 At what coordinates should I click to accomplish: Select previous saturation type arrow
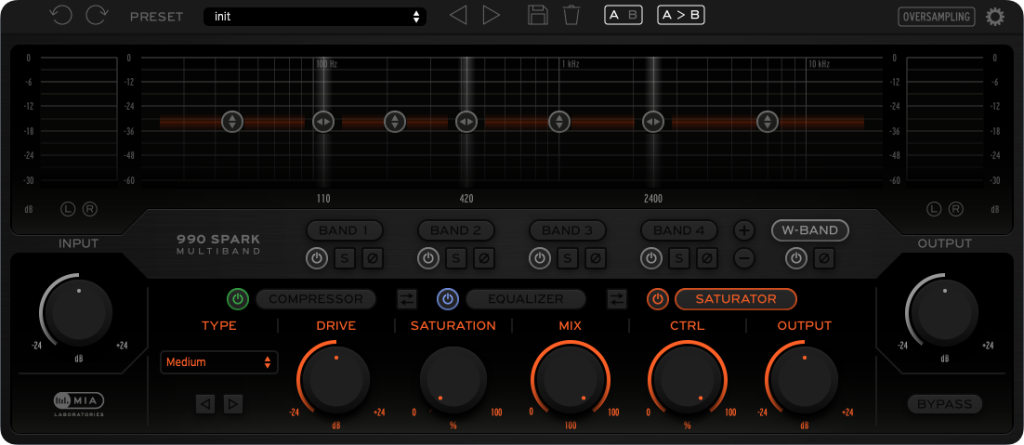(206, 404)
